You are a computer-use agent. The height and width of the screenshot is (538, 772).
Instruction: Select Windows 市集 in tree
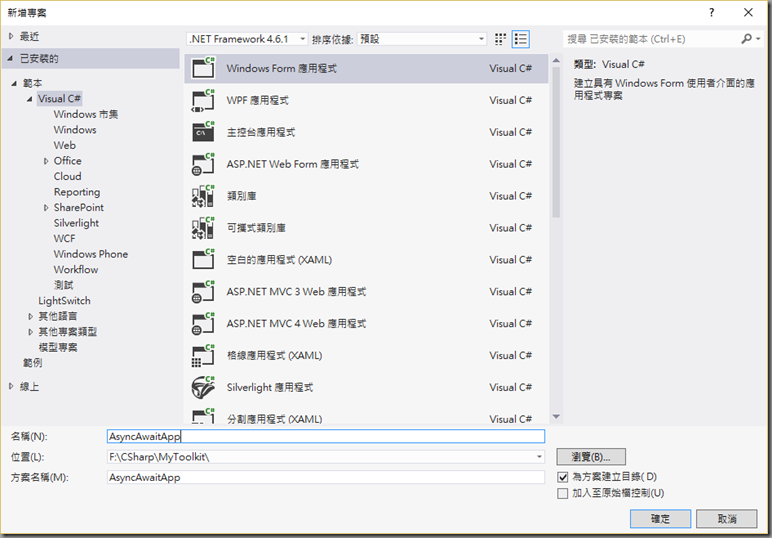tap(86, 114)
